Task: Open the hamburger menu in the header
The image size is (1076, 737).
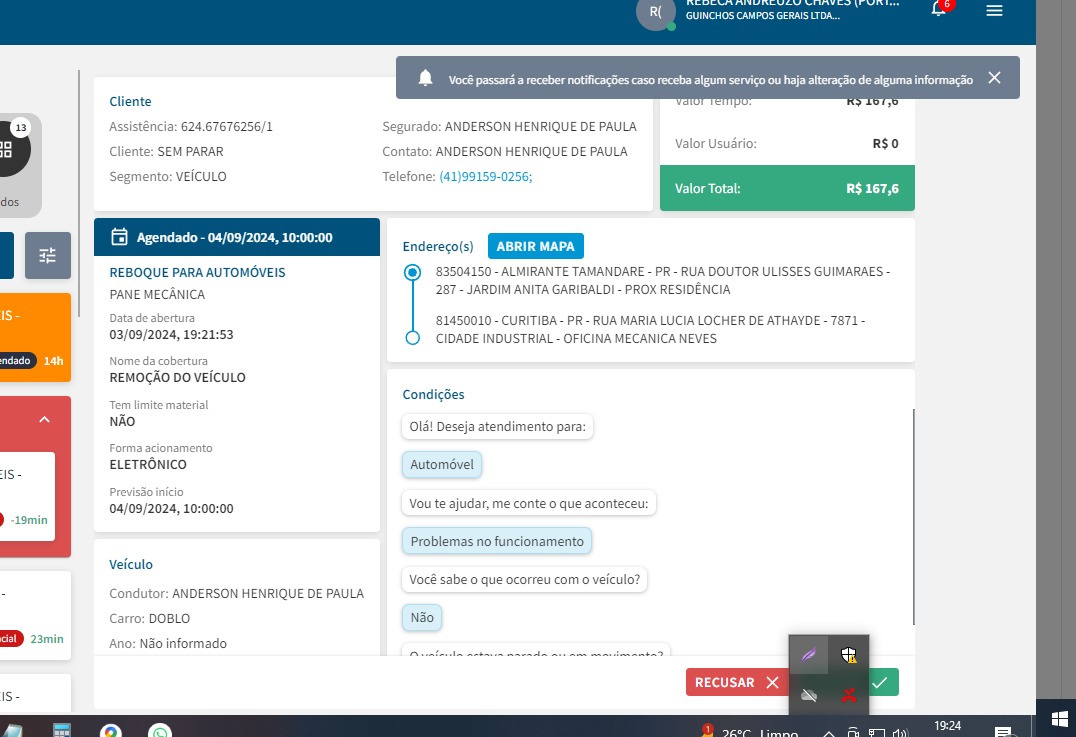Action: coord(994,10)
